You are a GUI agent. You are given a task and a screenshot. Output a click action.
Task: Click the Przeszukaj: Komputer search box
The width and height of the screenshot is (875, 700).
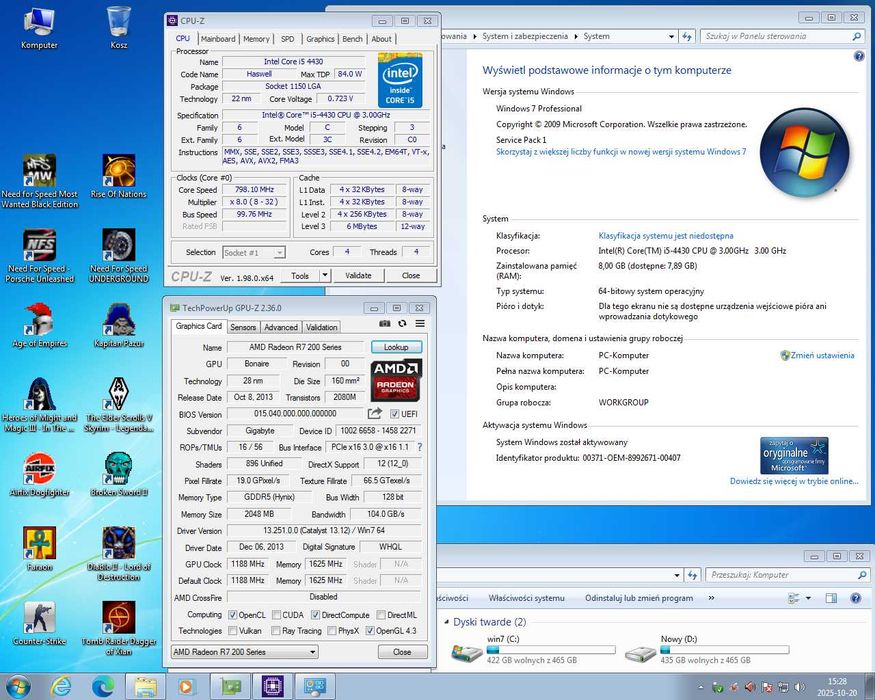788,574
